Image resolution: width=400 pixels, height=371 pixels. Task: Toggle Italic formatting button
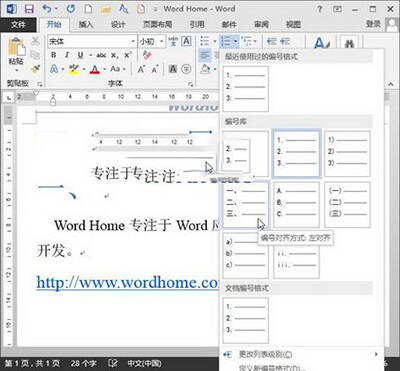(x=67, y=55)
